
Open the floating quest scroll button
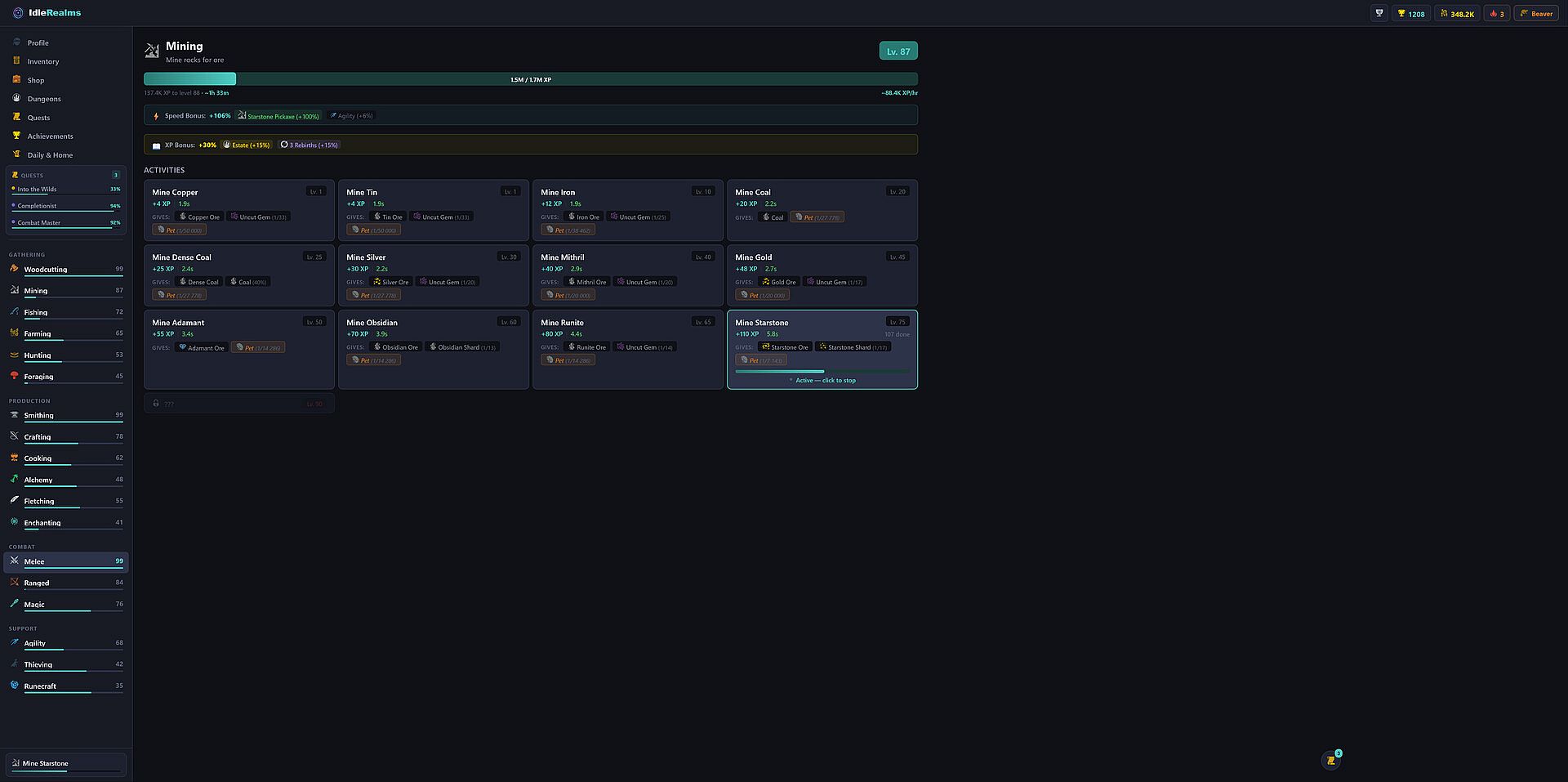coord(1331,760)
